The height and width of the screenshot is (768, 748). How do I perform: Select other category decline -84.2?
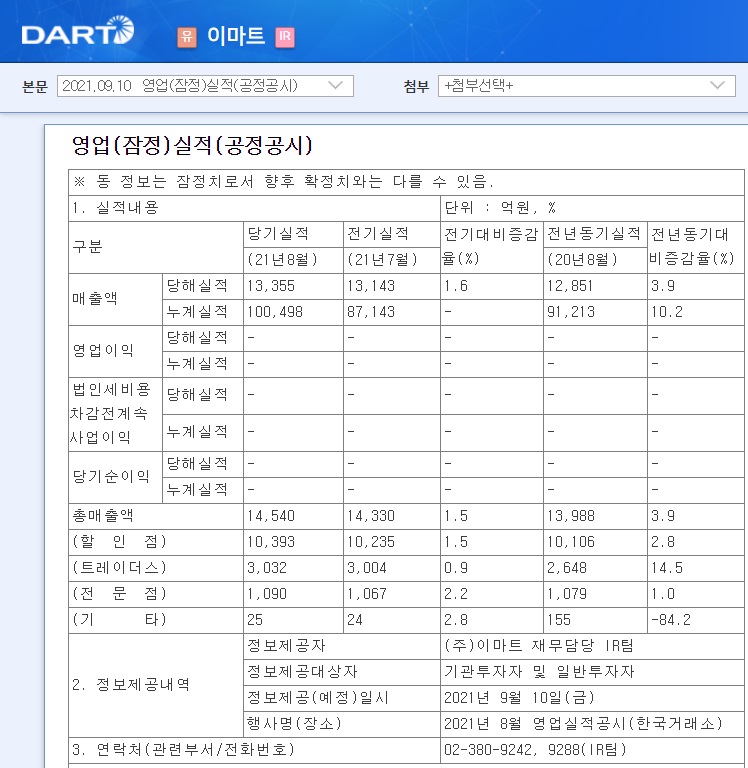click(x=671, y=620)
